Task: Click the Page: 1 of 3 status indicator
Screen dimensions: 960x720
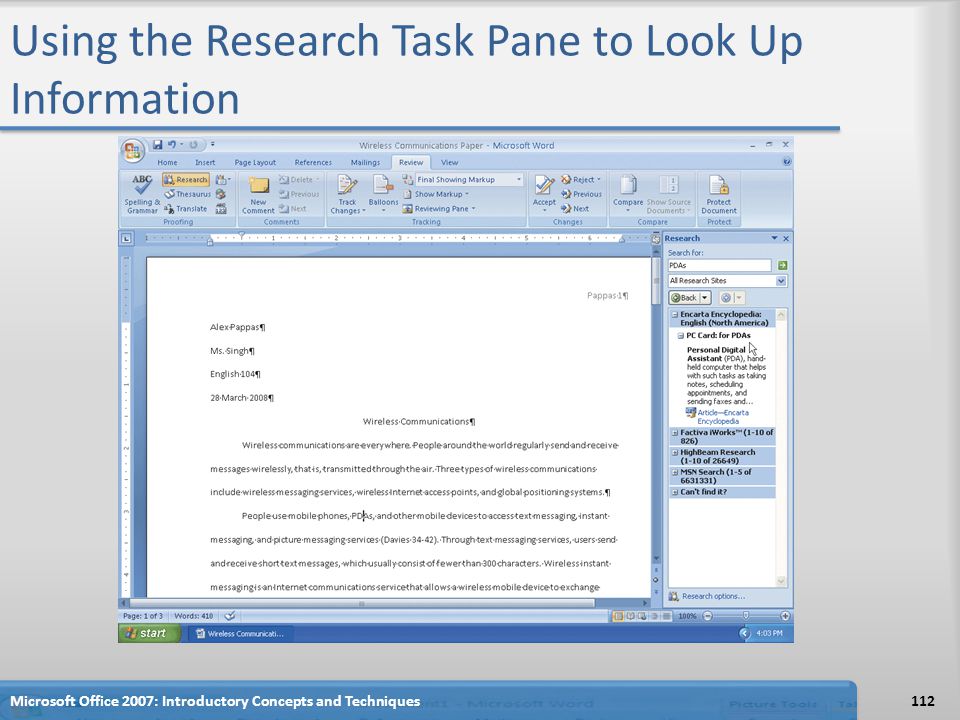Action: (x=143, y=616)
